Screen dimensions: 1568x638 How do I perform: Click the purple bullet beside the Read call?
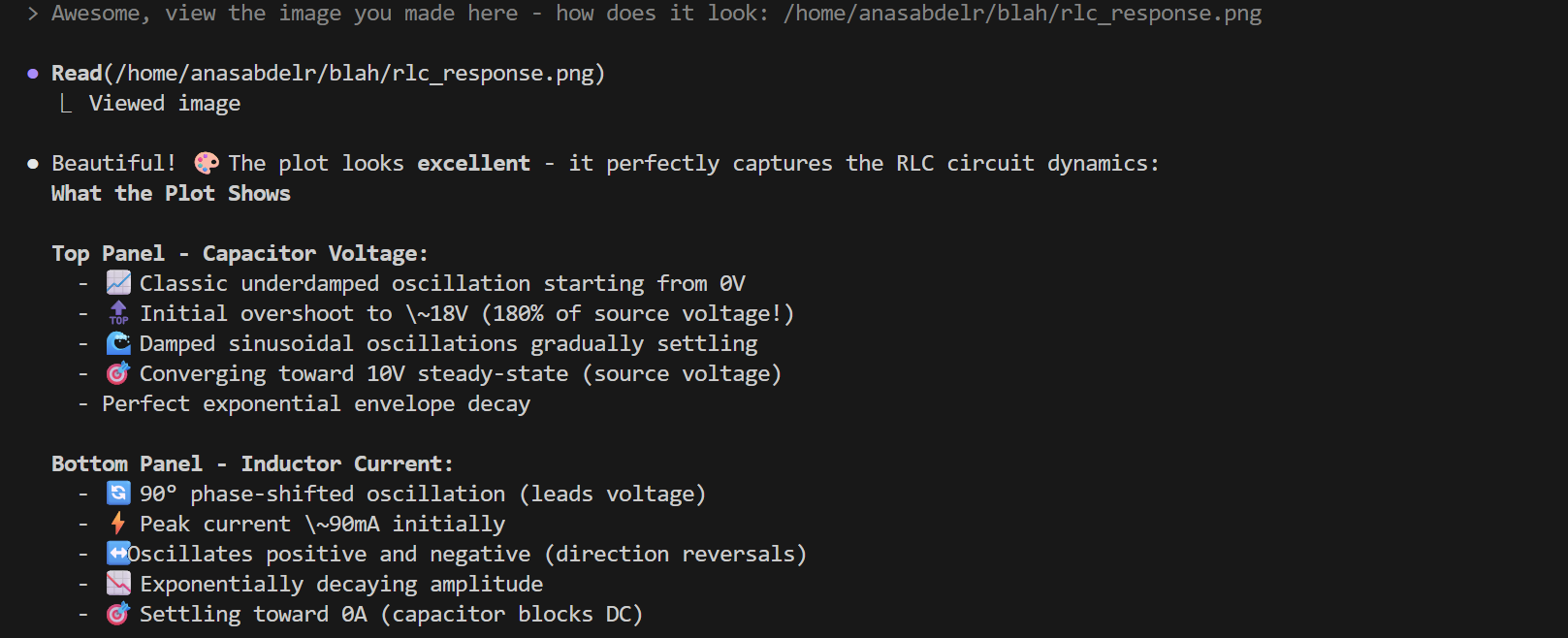(33, 74)
